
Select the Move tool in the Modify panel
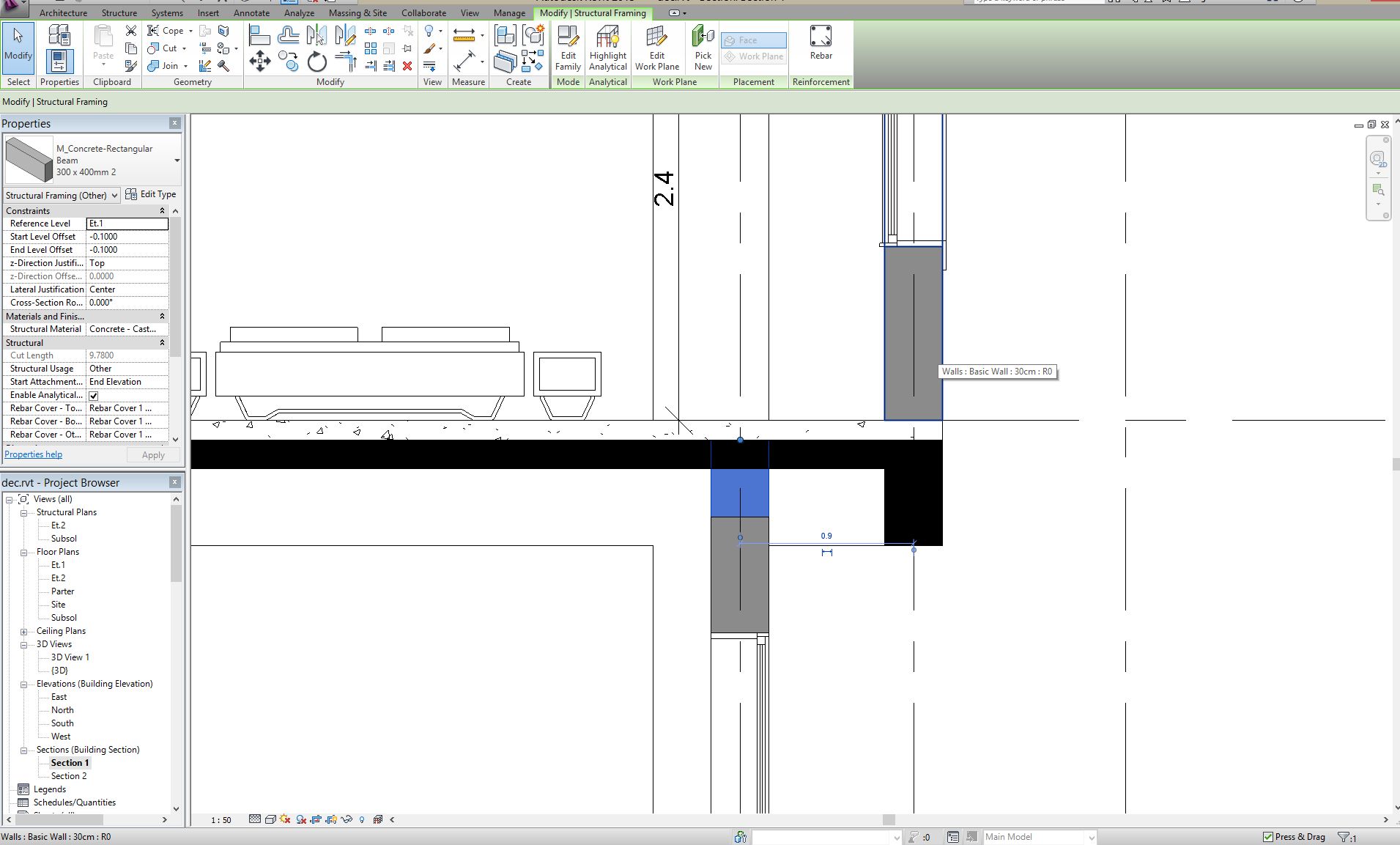[259, 62]
